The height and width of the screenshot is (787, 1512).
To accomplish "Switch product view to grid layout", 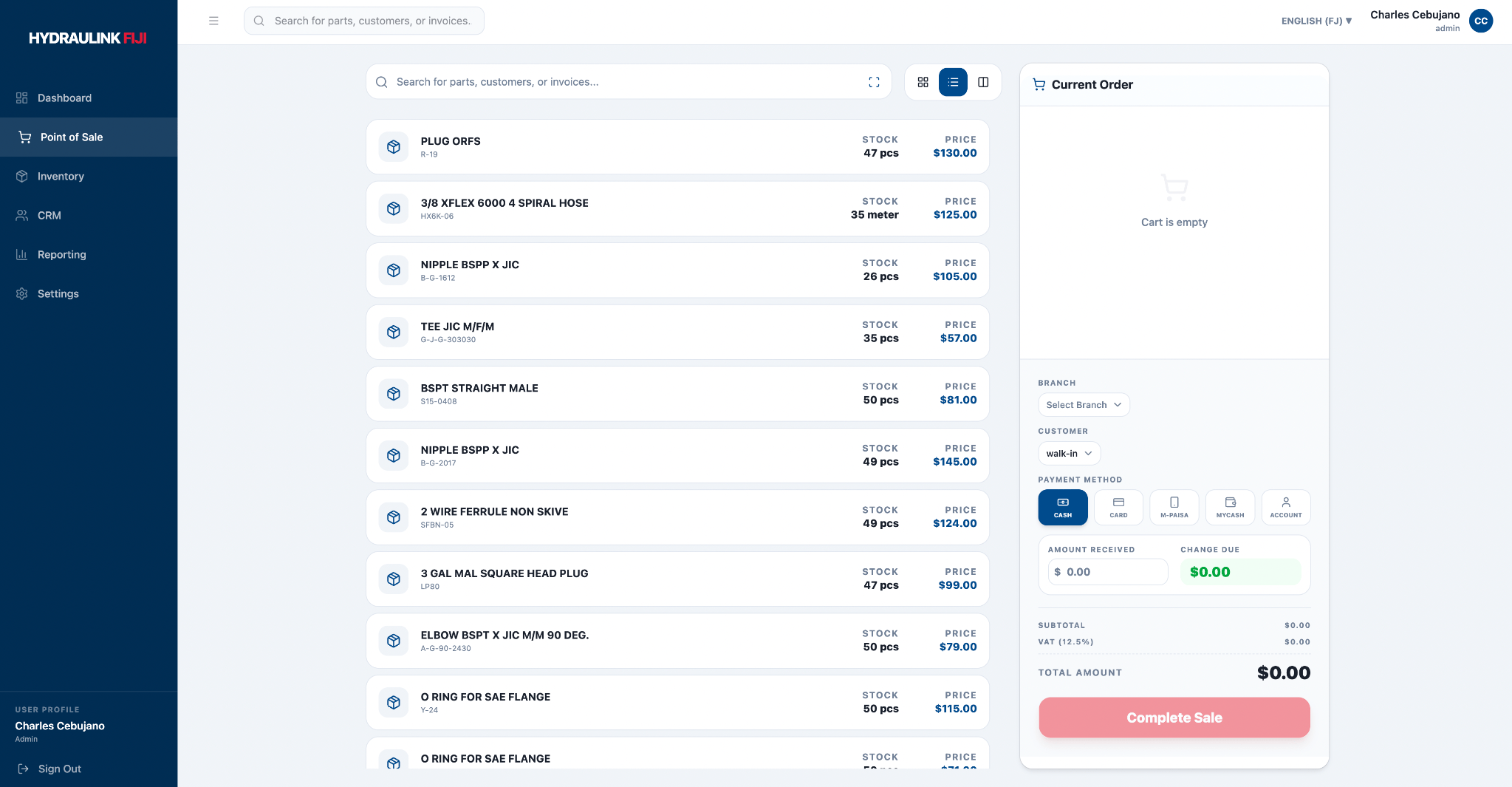I will coord(923,82).
